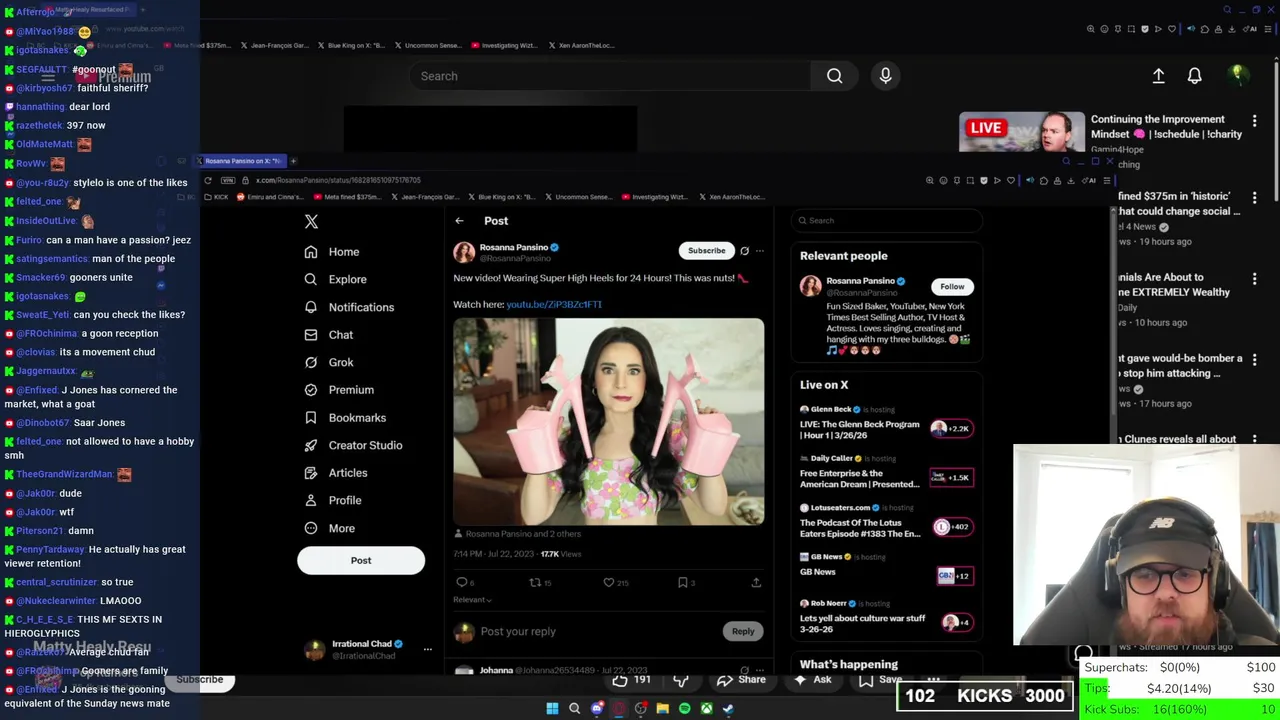The height and width of the screenshot is (720, 1280).
Task: Open Windows Start menu
Action: [x=552, y=709]
